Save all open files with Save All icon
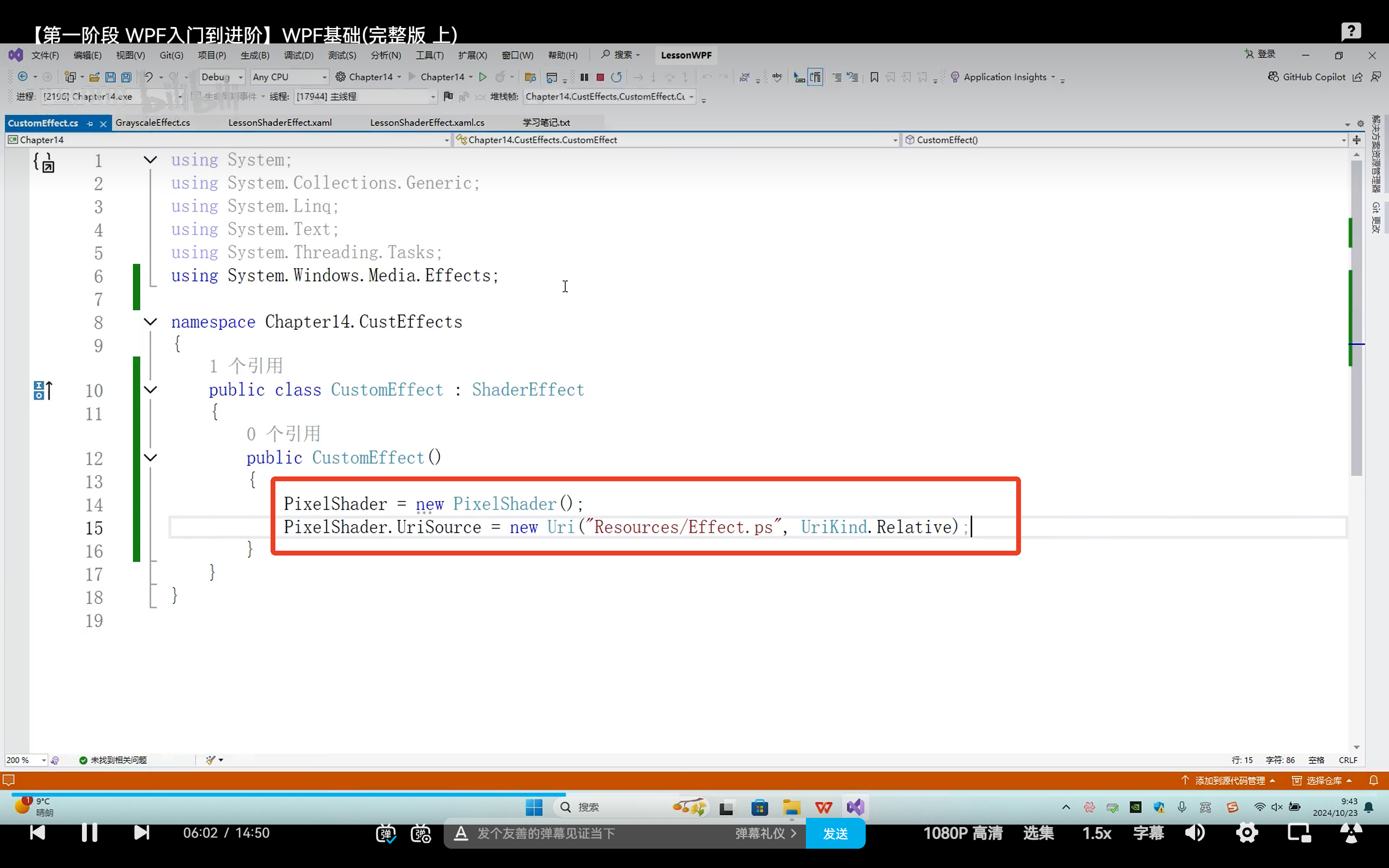This screenshot has height=868, width=1389. pos(126,76)
